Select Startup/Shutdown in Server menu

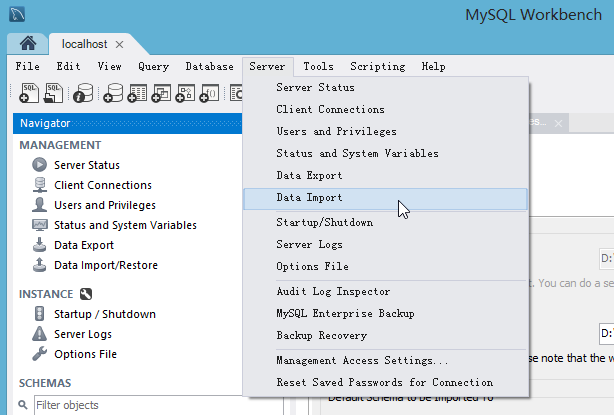pos(386,222)
